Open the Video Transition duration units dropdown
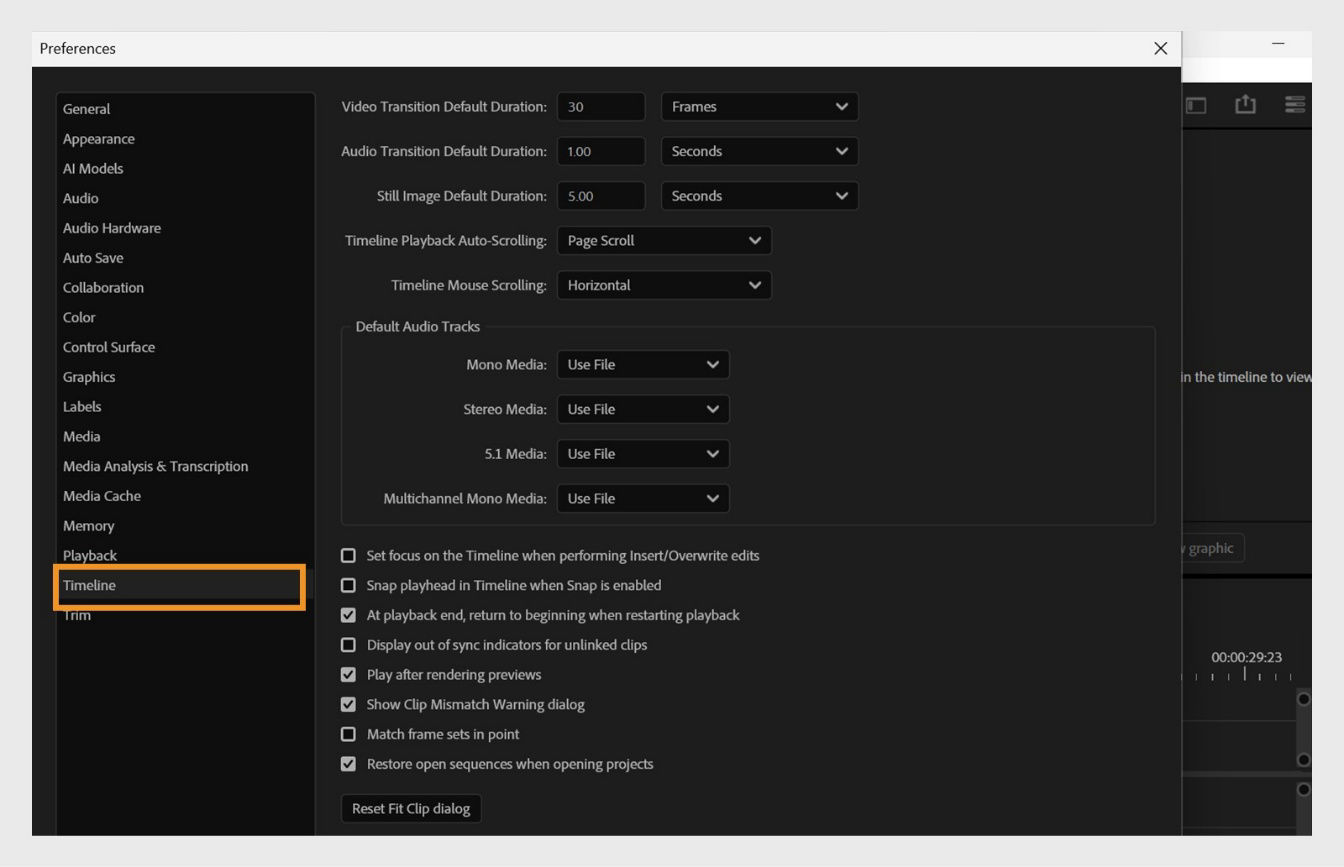This screenshot has height=867, width=1344. [x=758, y=106]
